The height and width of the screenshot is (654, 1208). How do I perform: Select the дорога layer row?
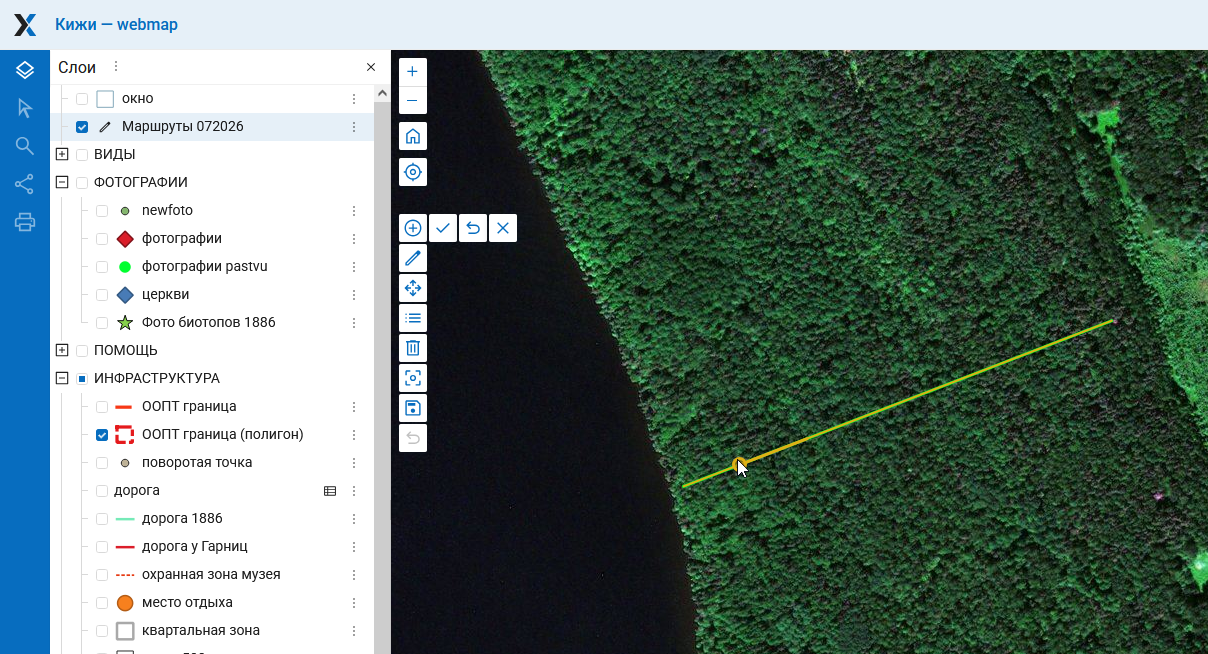(x=212, y=491)
